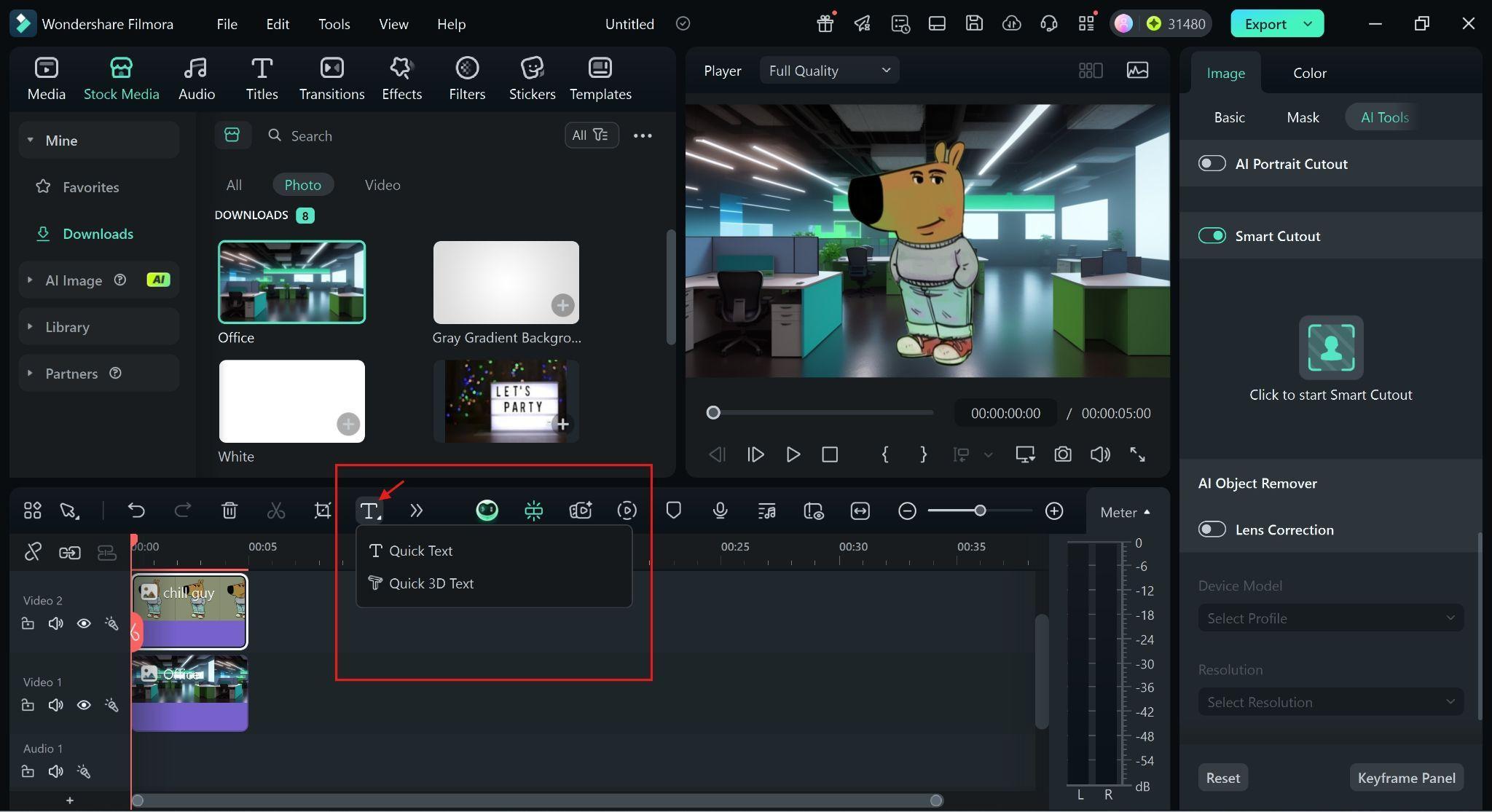1492x812 pixels.
Task: Click the auto ripple link icon
Action: pyautogui.click(x=70, y=553)
